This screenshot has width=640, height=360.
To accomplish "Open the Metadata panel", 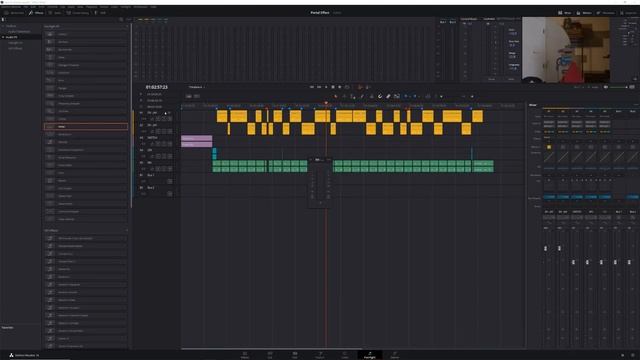I will click(x=605, y=13).
